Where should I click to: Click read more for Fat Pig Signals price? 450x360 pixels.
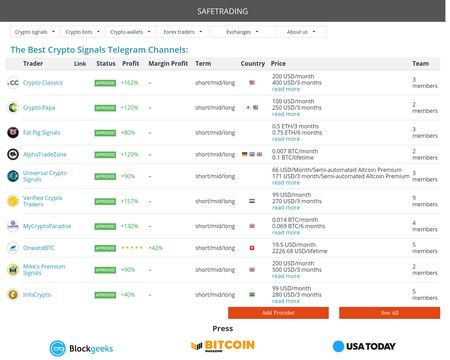[x=286, y=139]
